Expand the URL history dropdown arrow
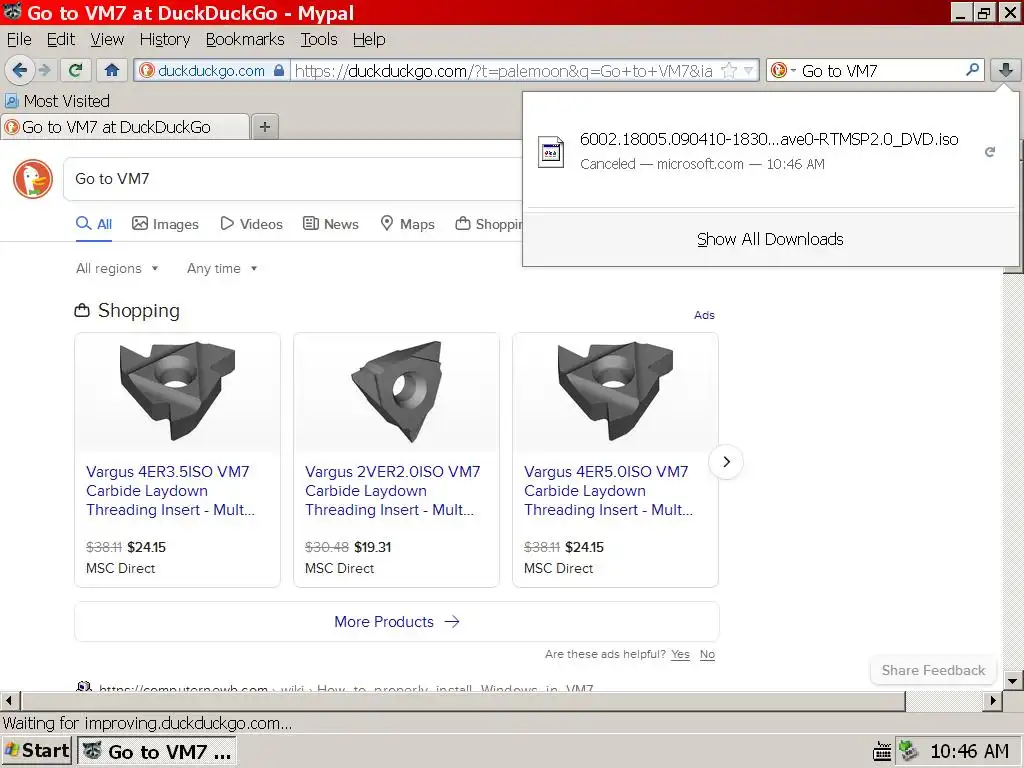The height and width of the screenshot is (768, 1024). point(748,71)
